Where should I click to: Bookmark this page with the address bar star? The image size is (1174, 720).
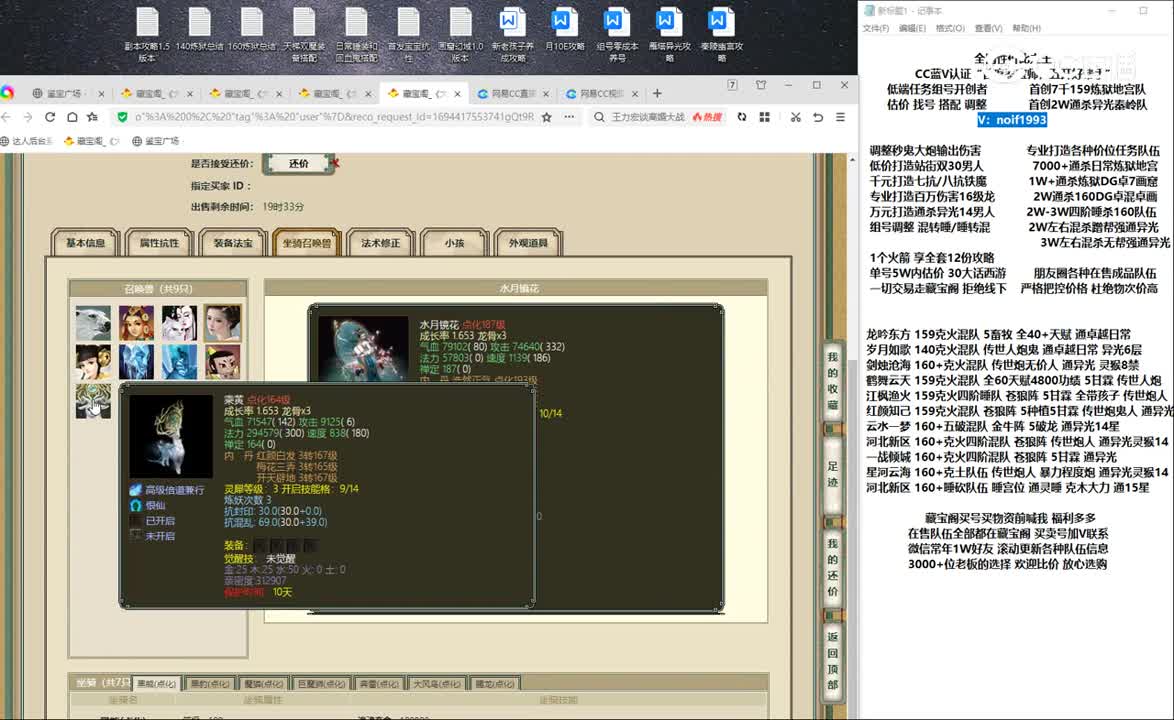547,117
